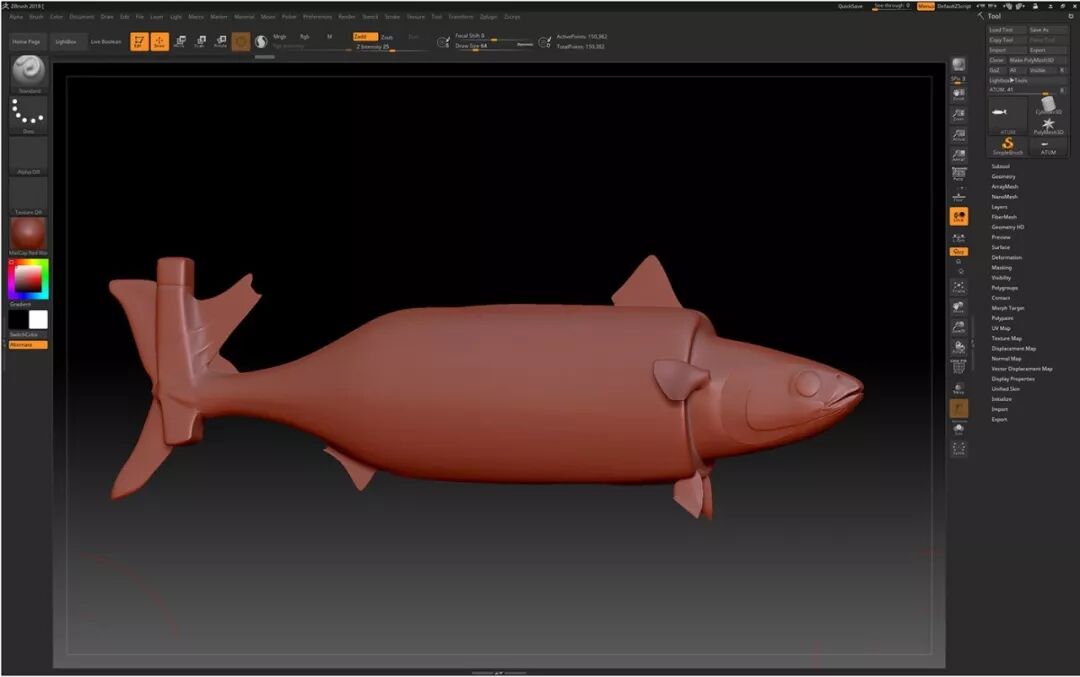
Task: Click the AAHalf icon
Action: click(958, 155)
